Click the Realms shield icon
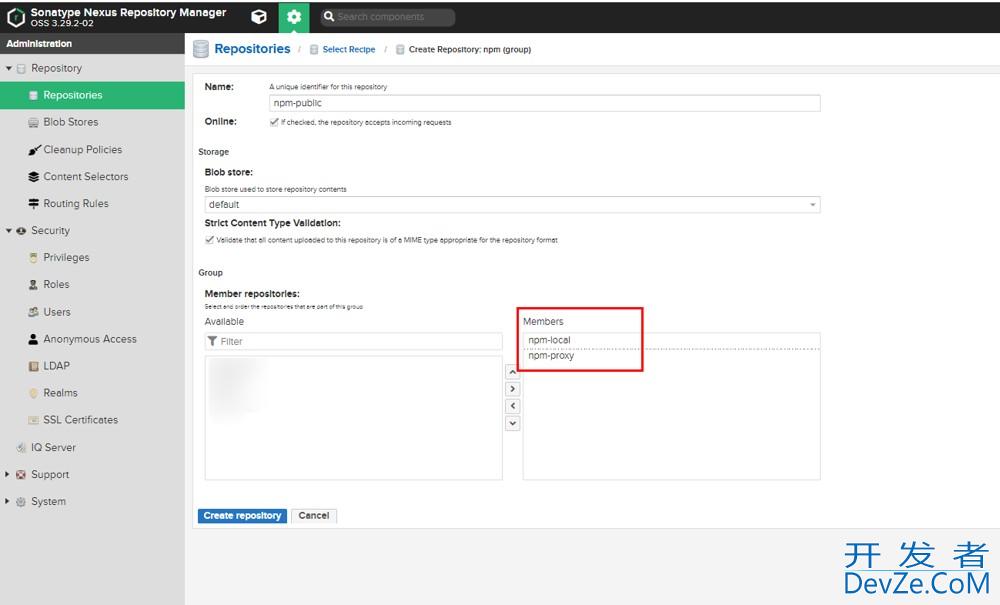1000x605 pixels. click(x=33, y=393)
